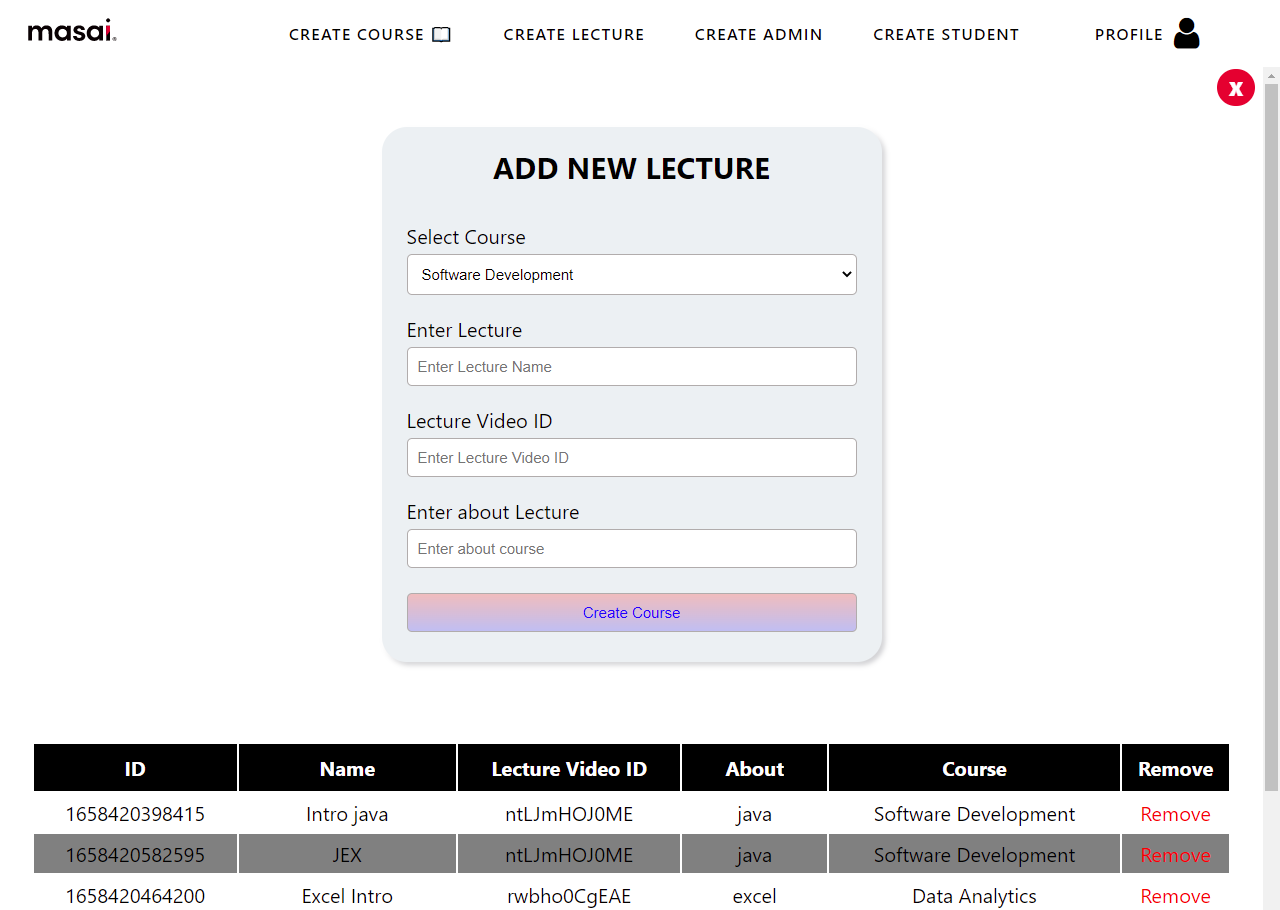Focus the Enter Lecture Name field
The height and width of the screenshot is (910, 1280).
[x=632, y=366]
